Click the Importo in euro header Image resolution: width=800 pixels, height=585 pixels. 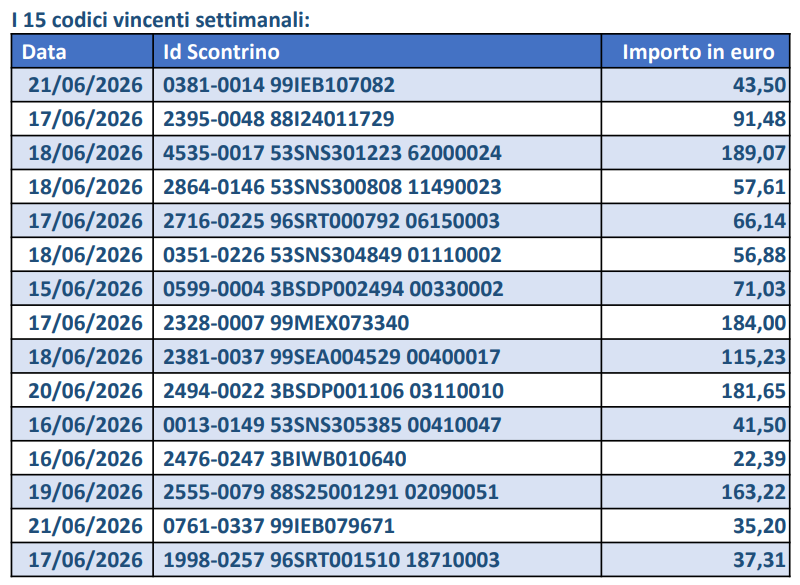coord(695,52)
